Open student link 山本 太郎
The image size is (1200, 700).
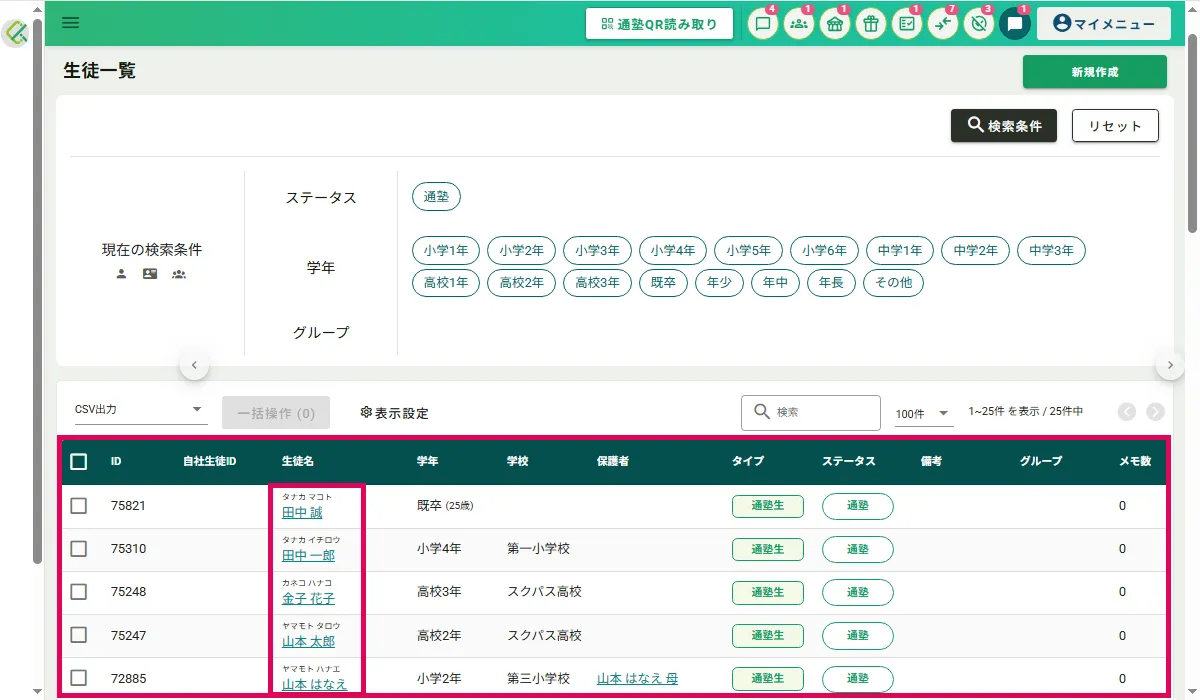pos(308,642)
